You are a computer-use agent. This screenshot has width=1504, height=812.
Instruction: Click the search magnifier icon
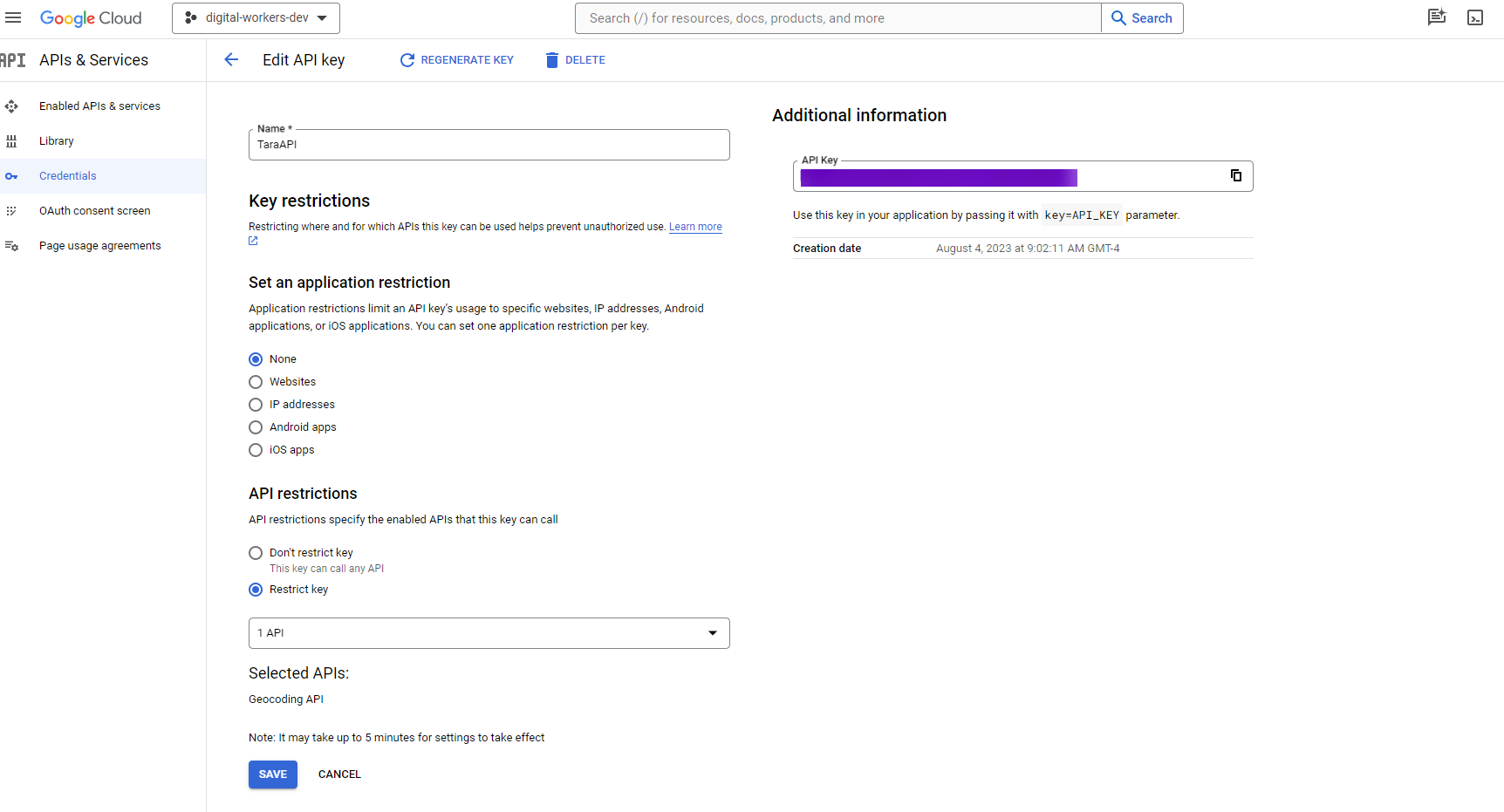[1118, 18]
